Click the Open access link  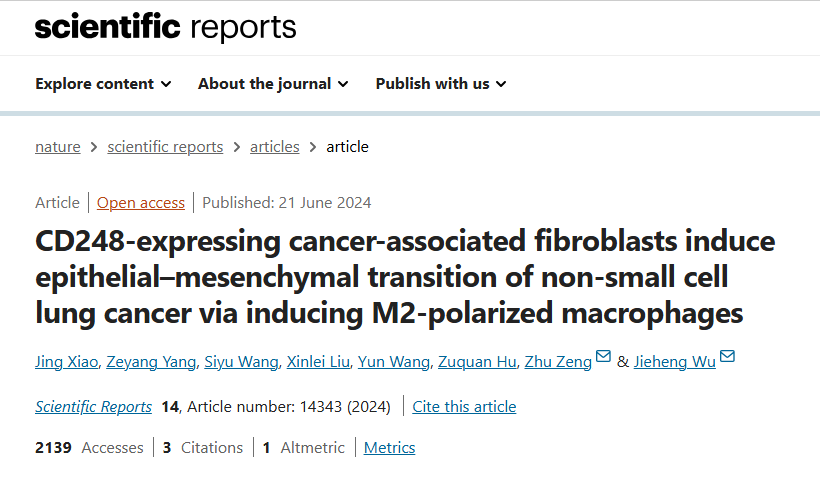click(141, 203)
